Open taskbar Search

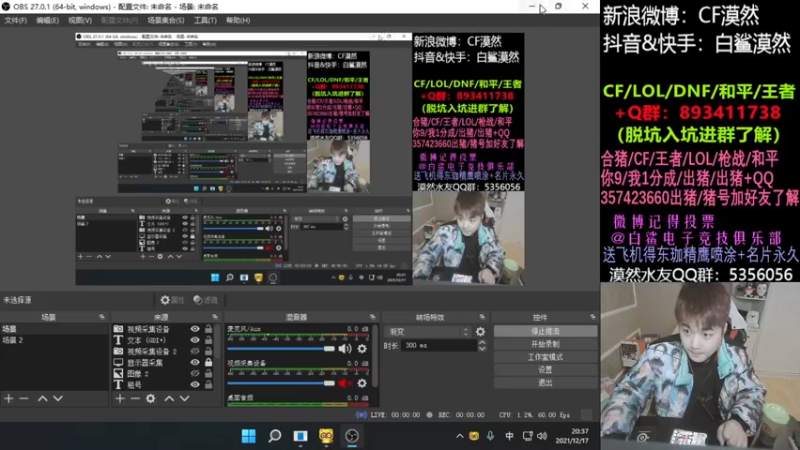click(274, 436)
